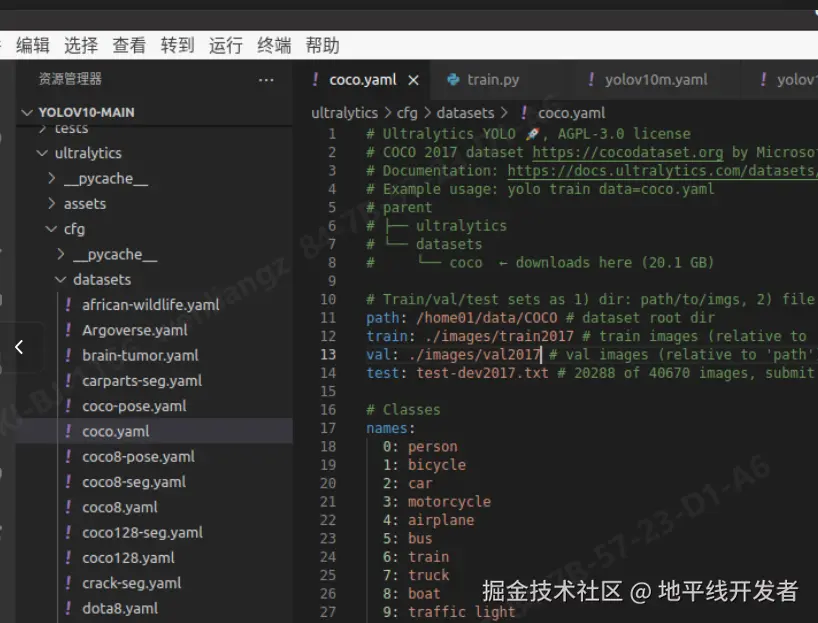This screenshot has width=818, height=623.
Task: Click the left-pointing back arrow
Action: coord(19,347)
